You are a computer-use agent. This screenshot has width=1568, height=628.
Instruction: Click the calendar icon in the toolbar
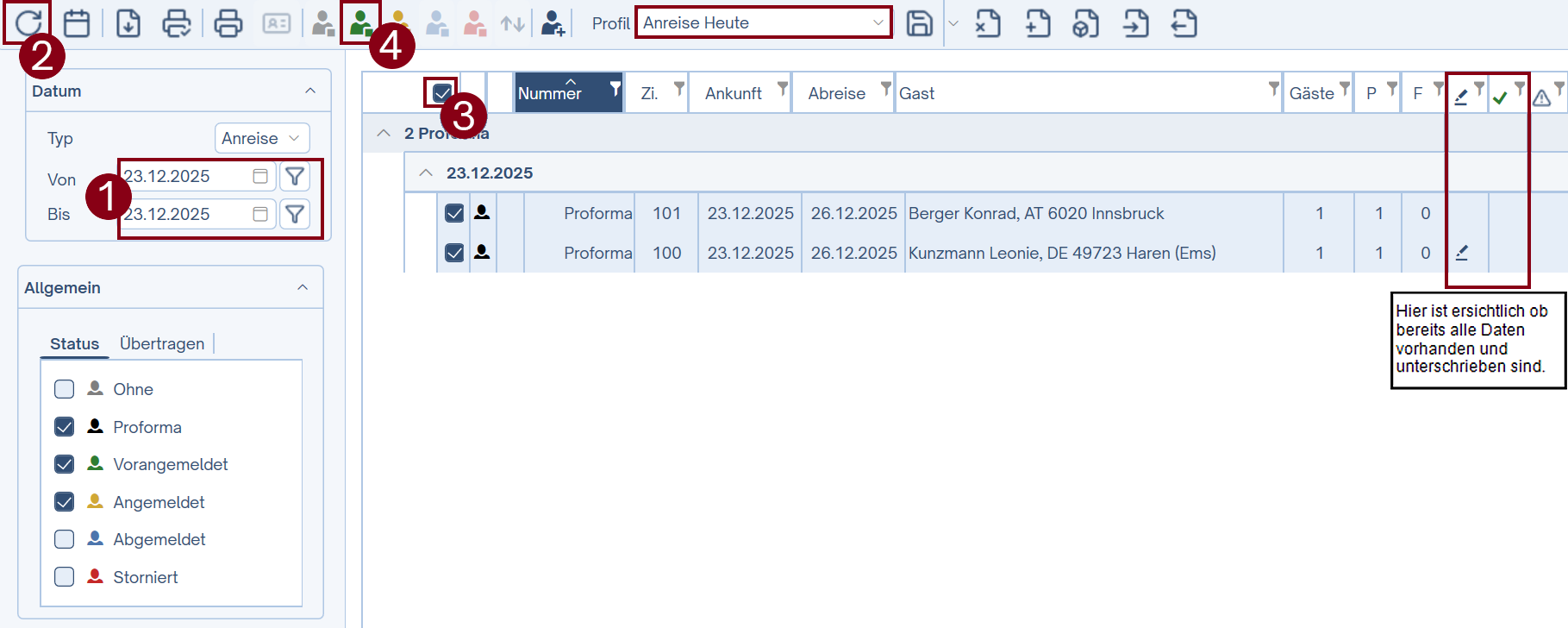click(77, 23)
